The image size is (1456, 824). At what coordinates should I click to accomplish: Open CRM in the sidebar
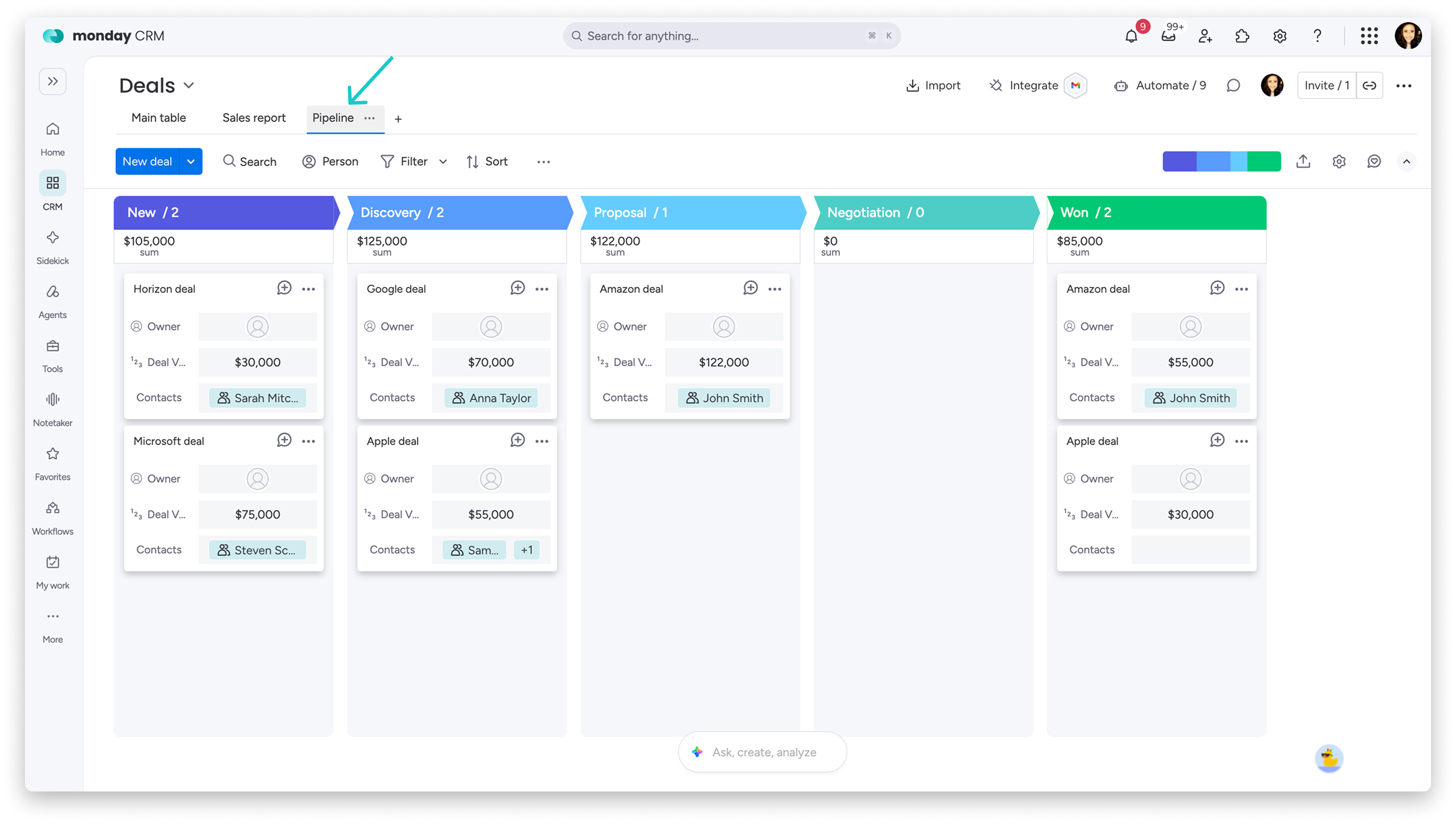(x=53, y=193)
